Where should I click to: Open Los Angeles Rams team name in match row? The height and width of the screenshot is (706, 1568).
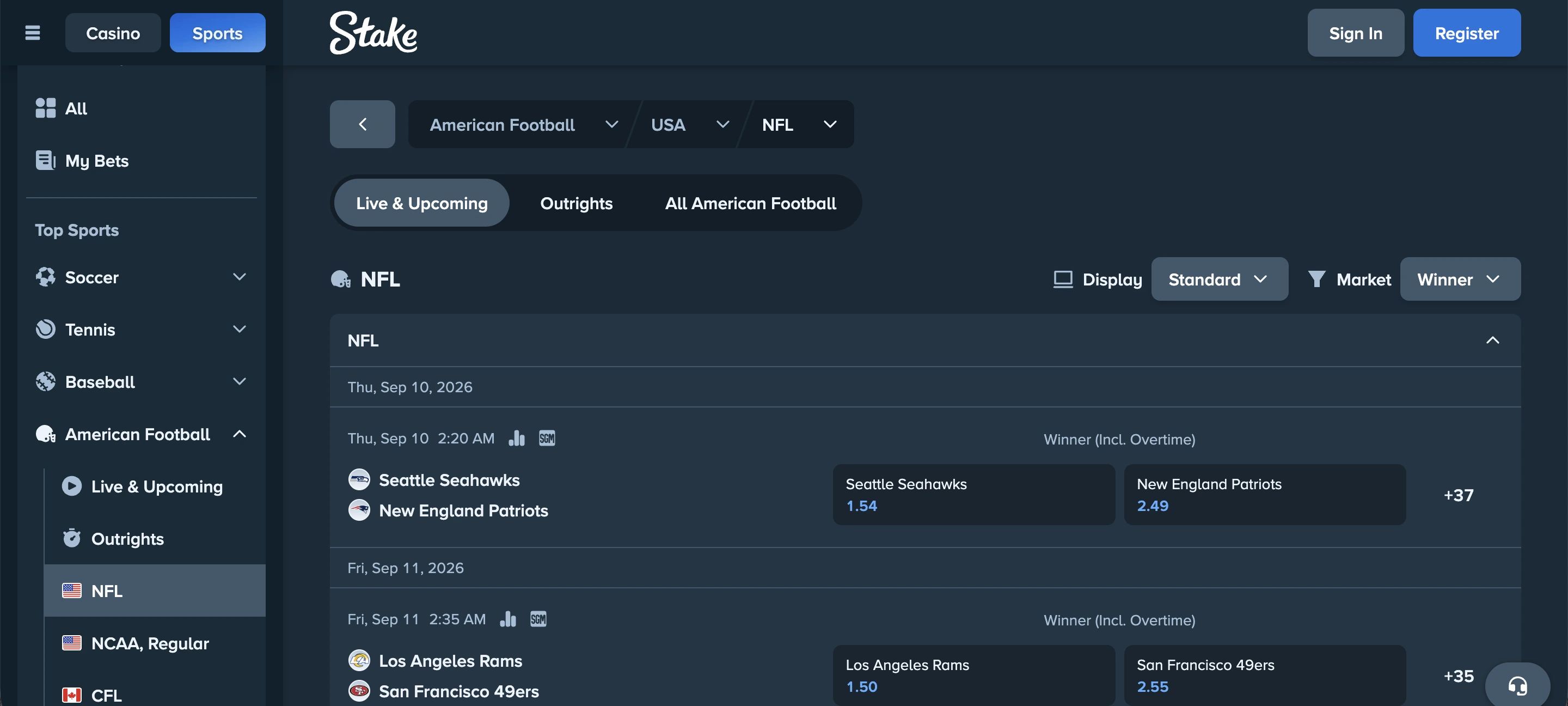point(450,661)
